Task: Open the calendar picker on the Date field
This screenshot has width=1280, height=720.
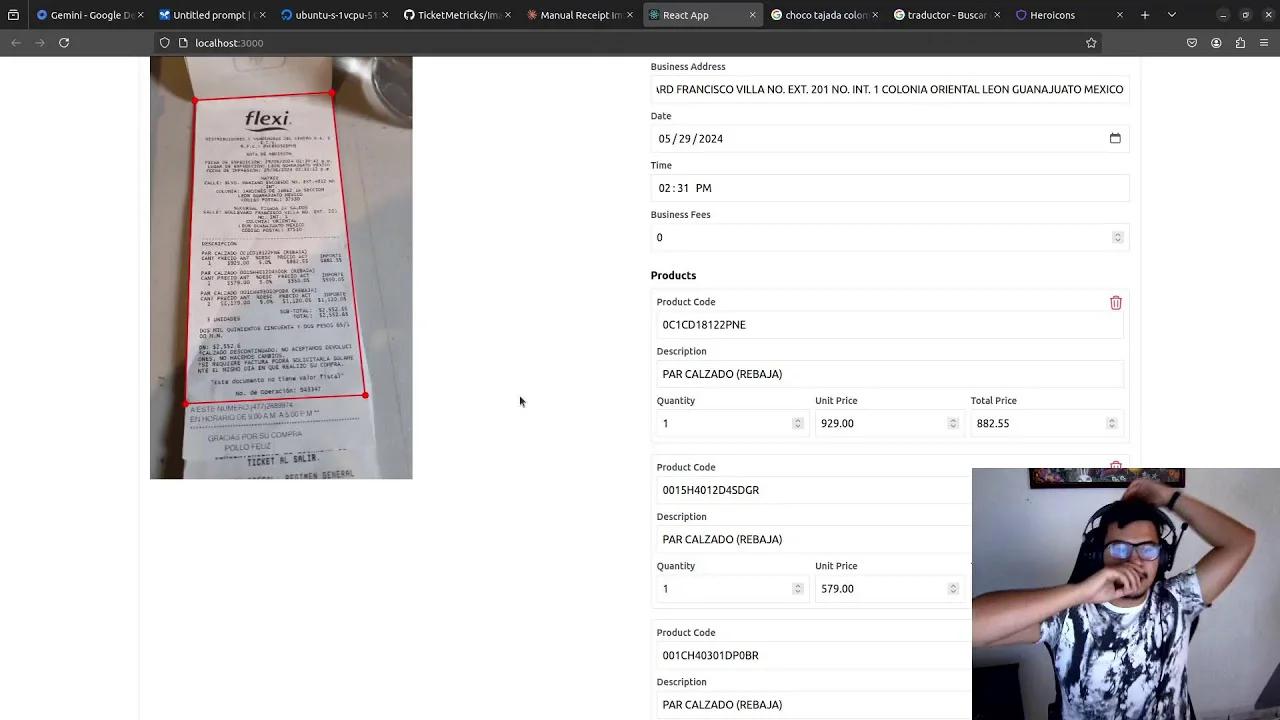Action: pos(1115,138)
